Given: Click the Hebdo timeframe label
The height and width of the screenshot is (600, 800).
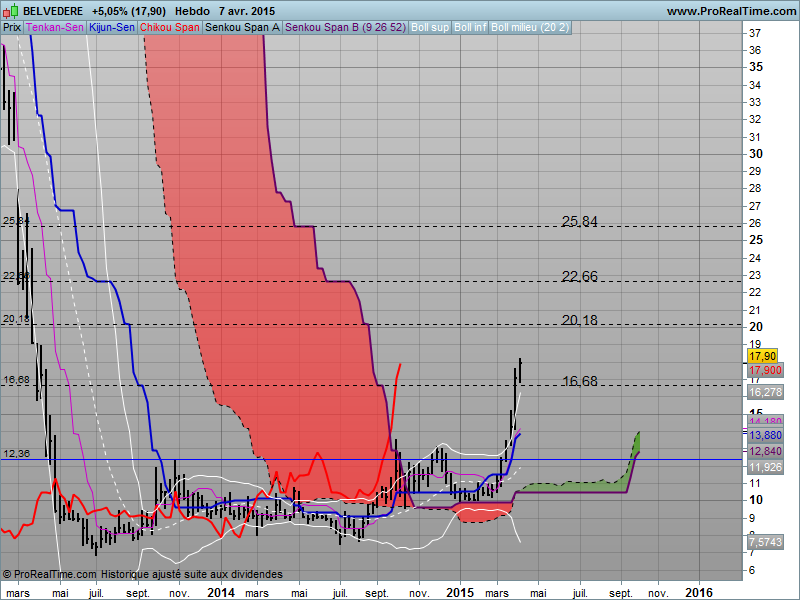Looking at the screenshot, I should [192, 11].
